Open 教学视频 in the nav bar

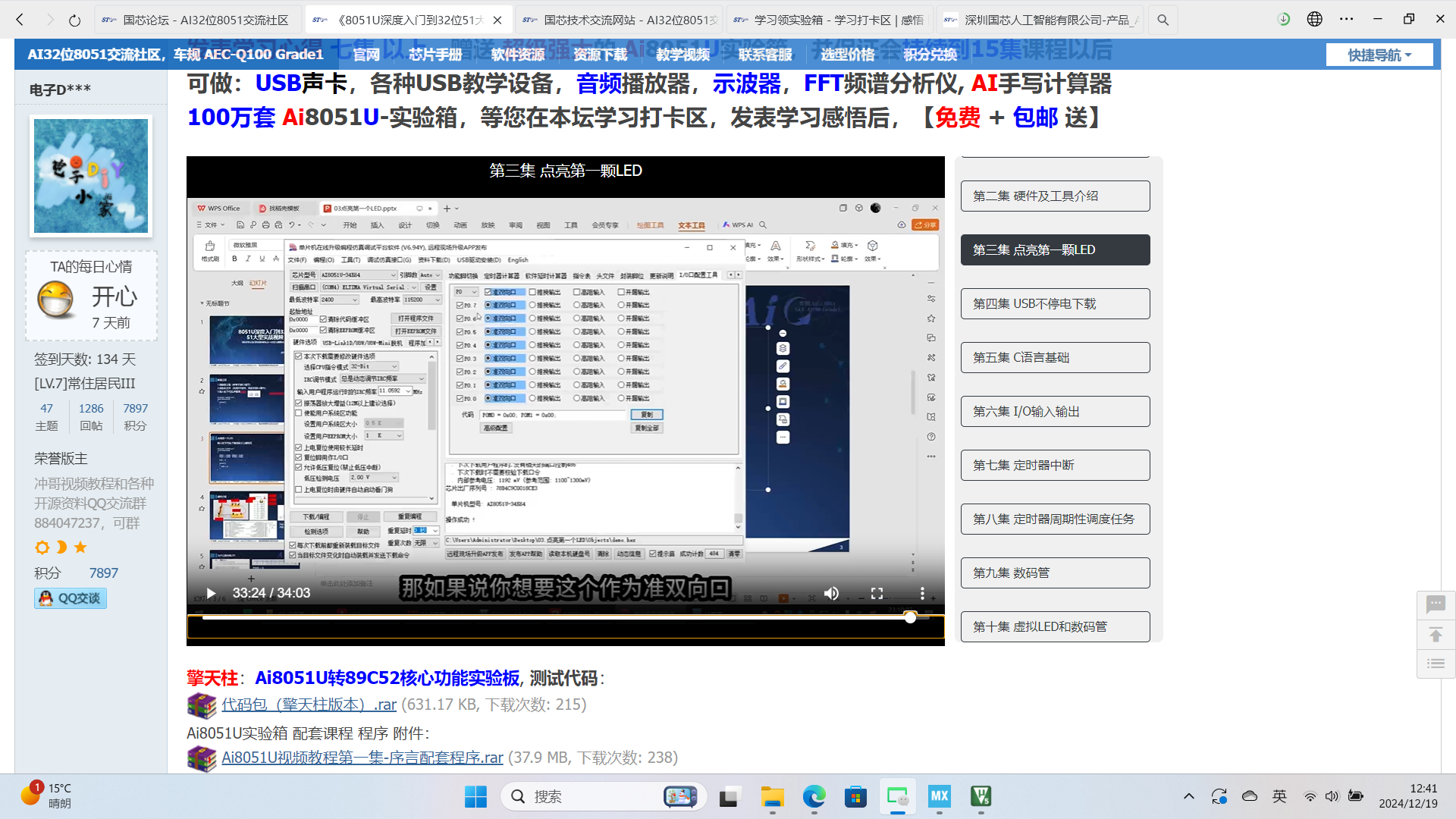tap(682, 55)
